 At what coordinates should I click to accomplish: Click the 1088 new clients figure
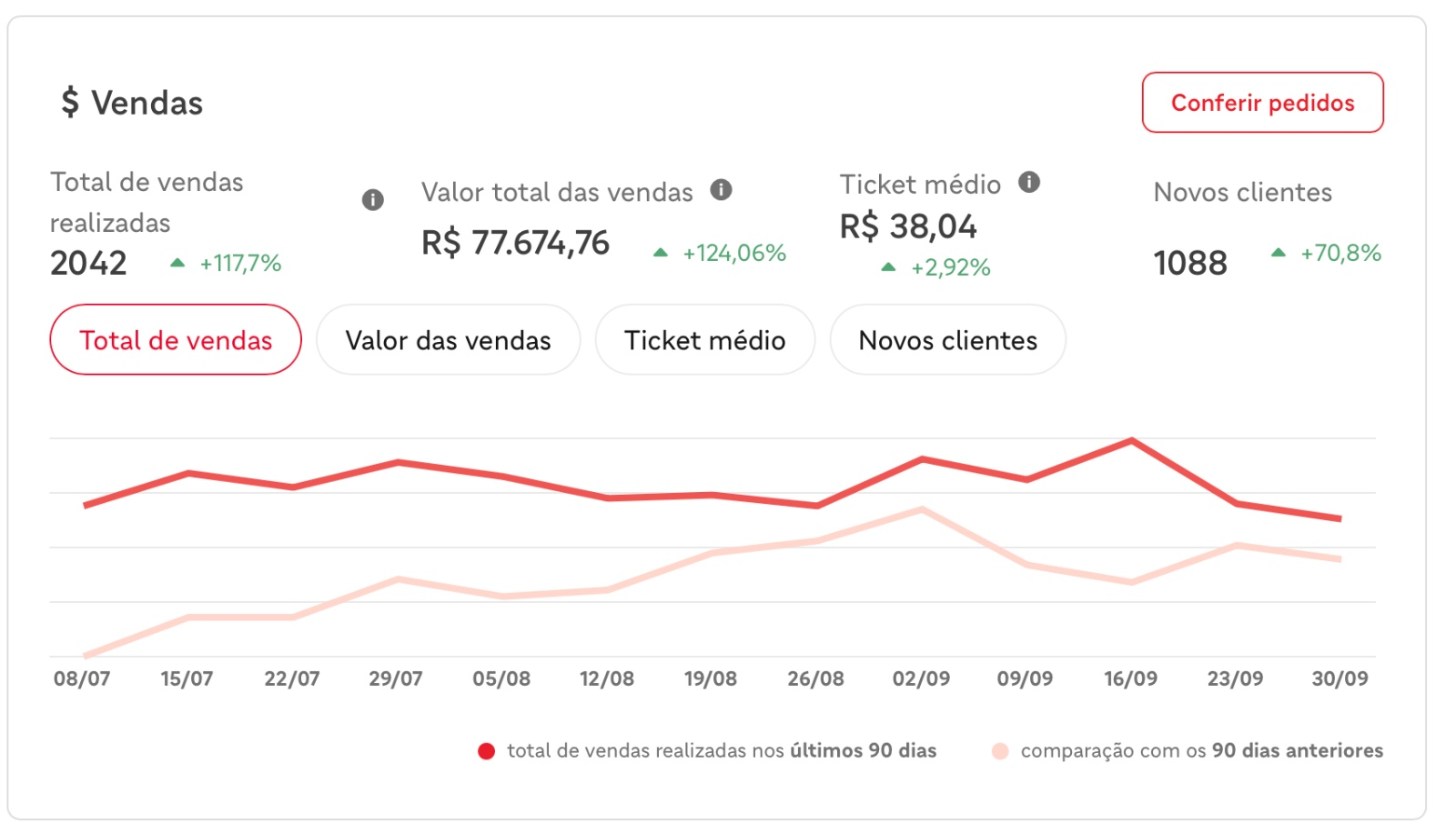click(1190, 264)
